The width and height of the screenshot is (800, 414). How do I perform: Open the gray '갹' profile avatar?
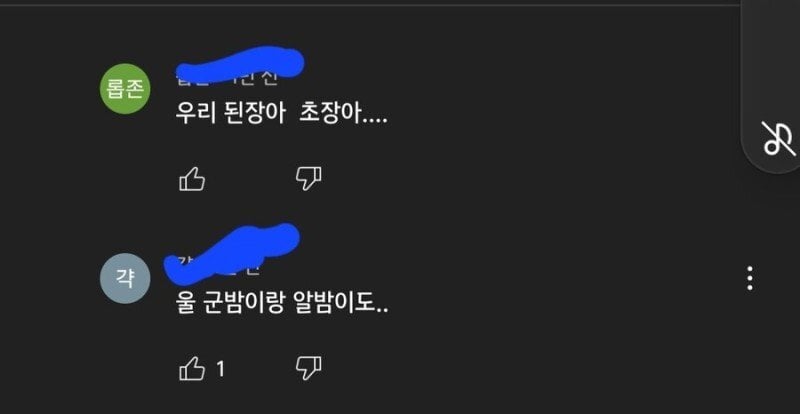tap(125, 278)
